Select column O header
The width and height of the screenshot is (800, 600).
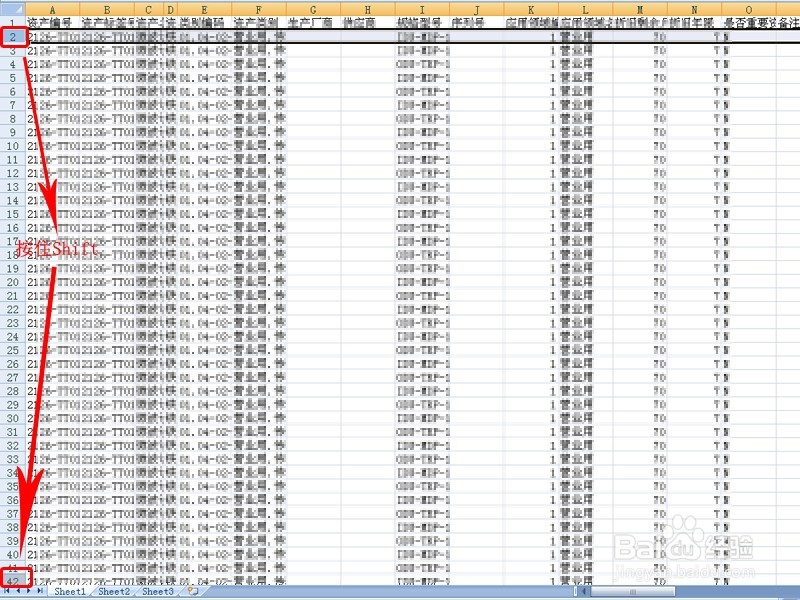(749, 9)
